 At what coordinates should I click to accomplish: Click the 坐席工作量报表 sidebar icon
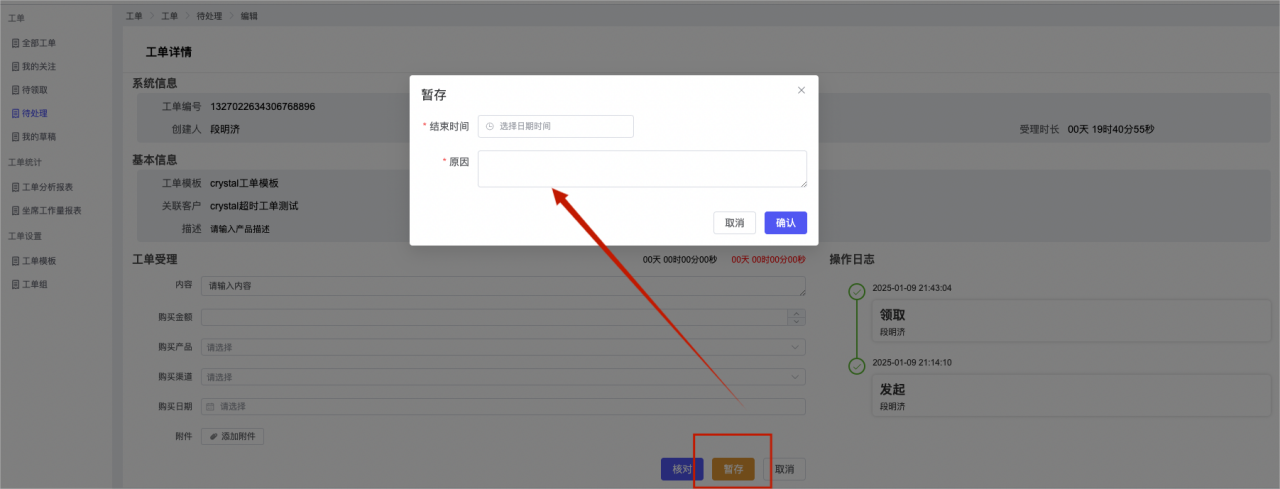coord(15,210)
